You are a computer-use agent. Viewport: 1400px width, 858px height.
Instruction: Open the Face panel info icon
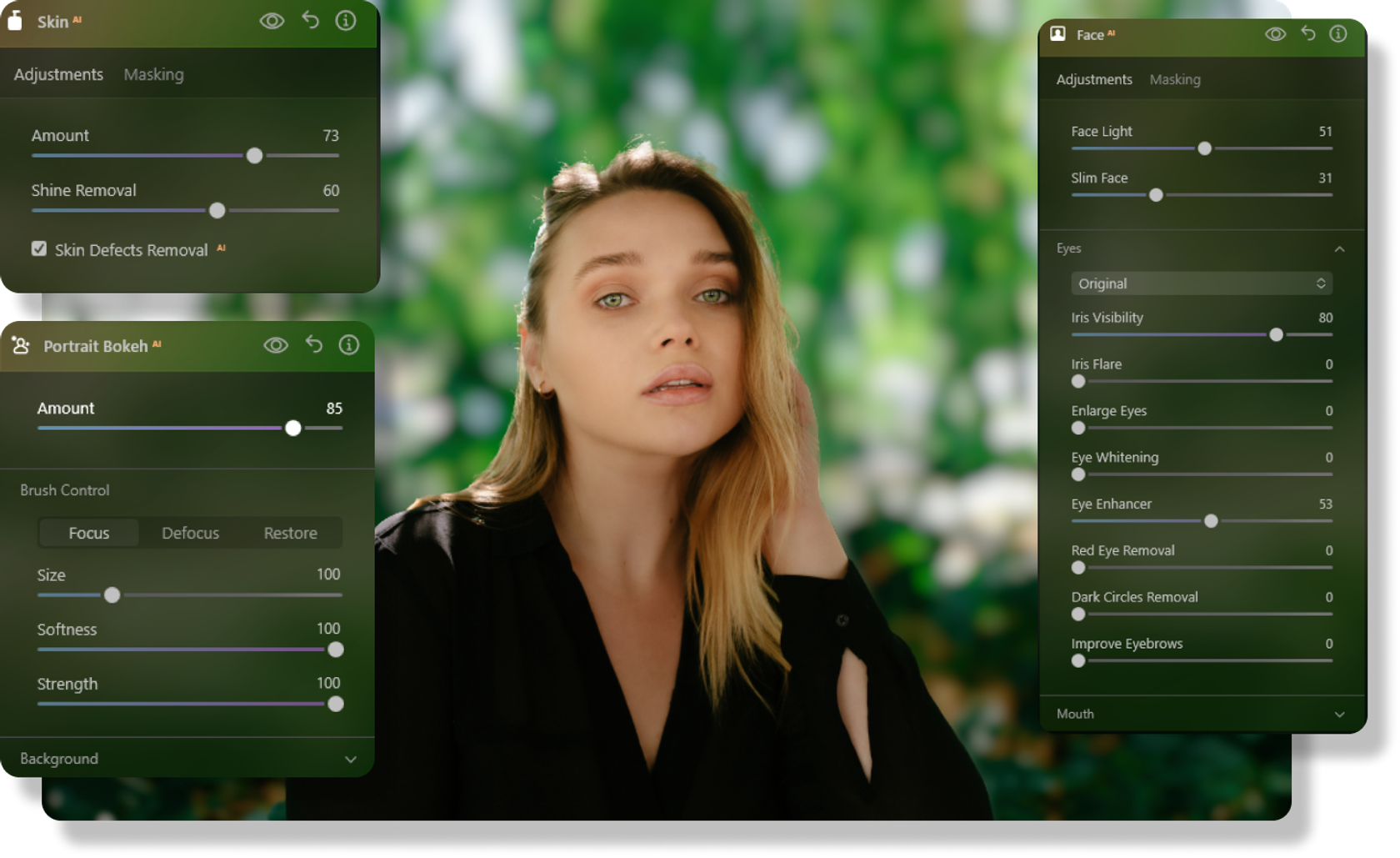click(x=1338, y=33)
